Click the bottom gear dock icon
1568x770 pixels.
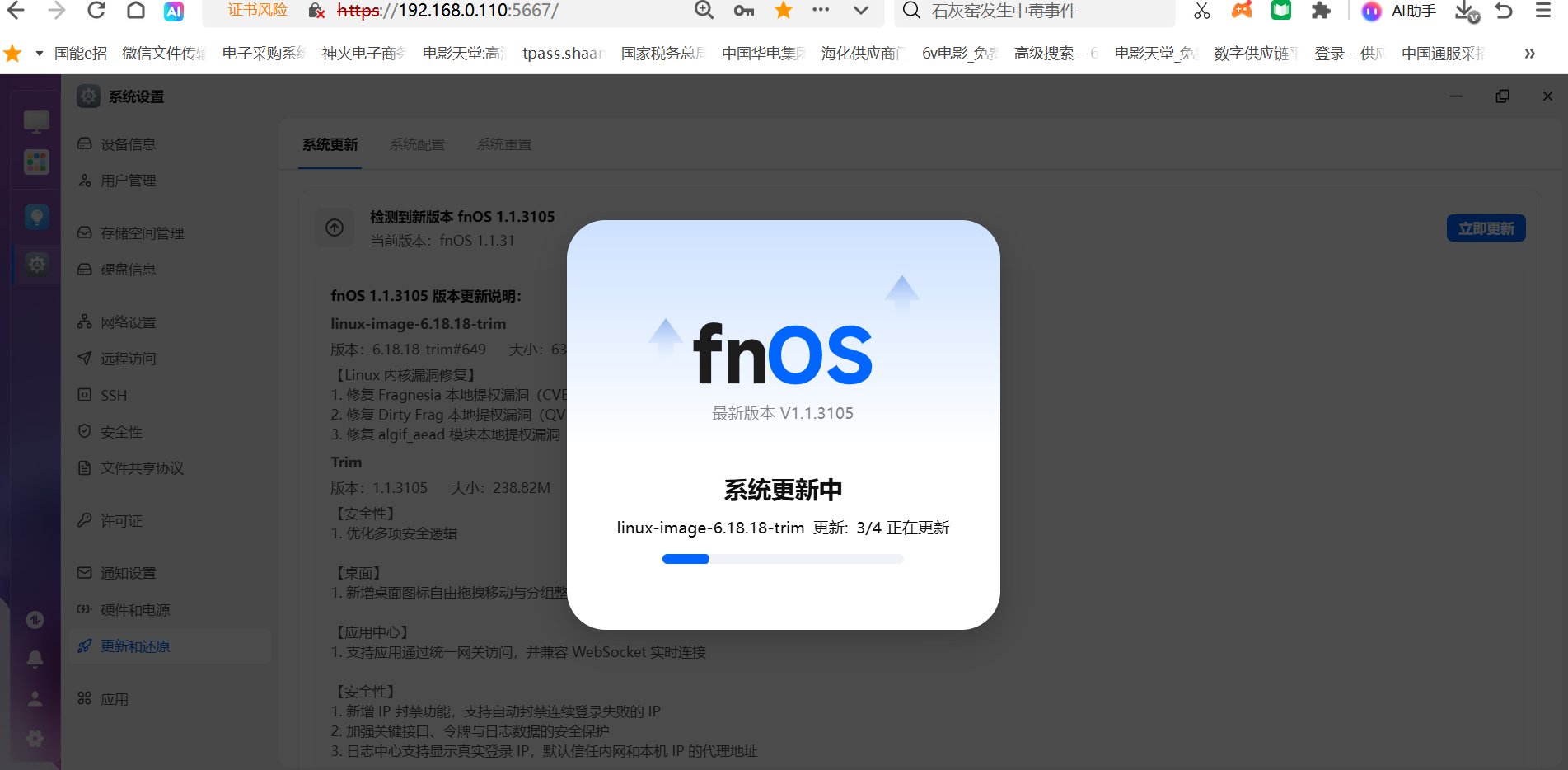(x=35, y=738)
